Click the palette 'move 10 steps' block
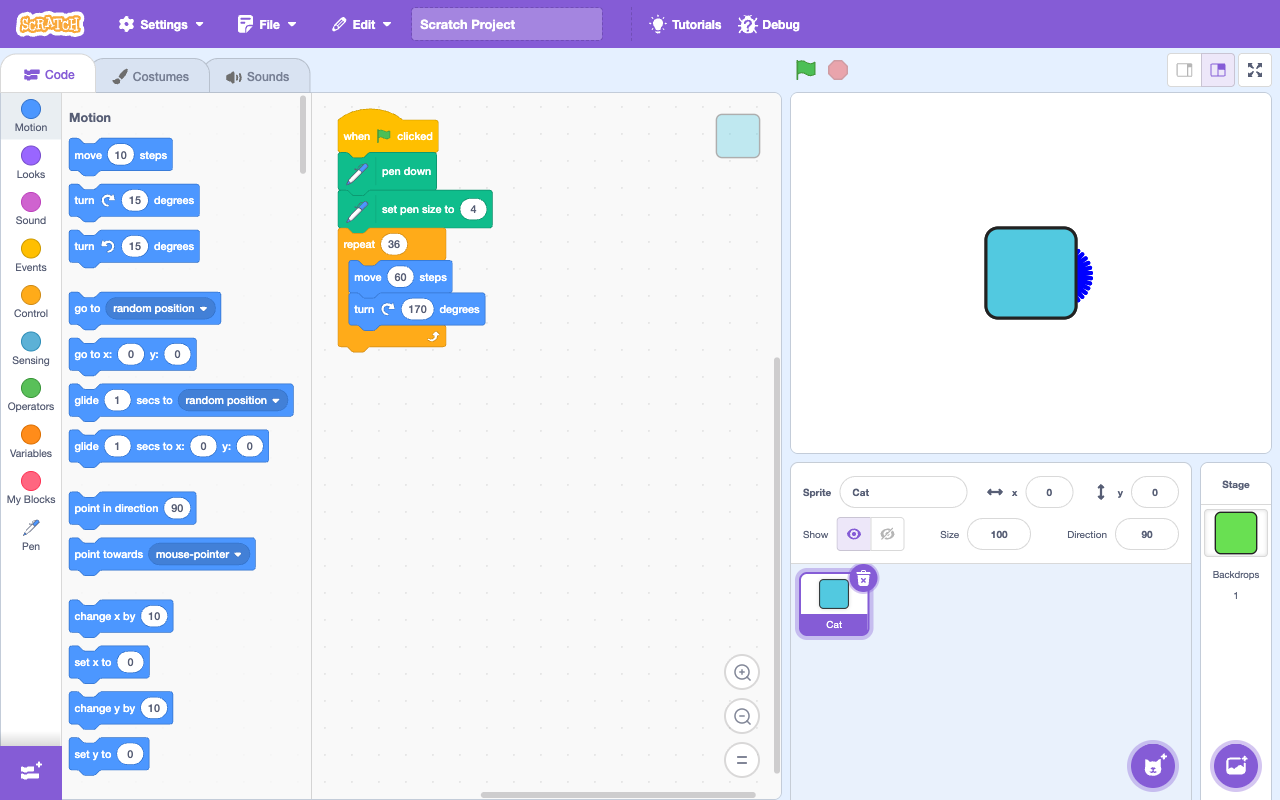This screenshot has height=800, width=1280. [x=121, y=156]
